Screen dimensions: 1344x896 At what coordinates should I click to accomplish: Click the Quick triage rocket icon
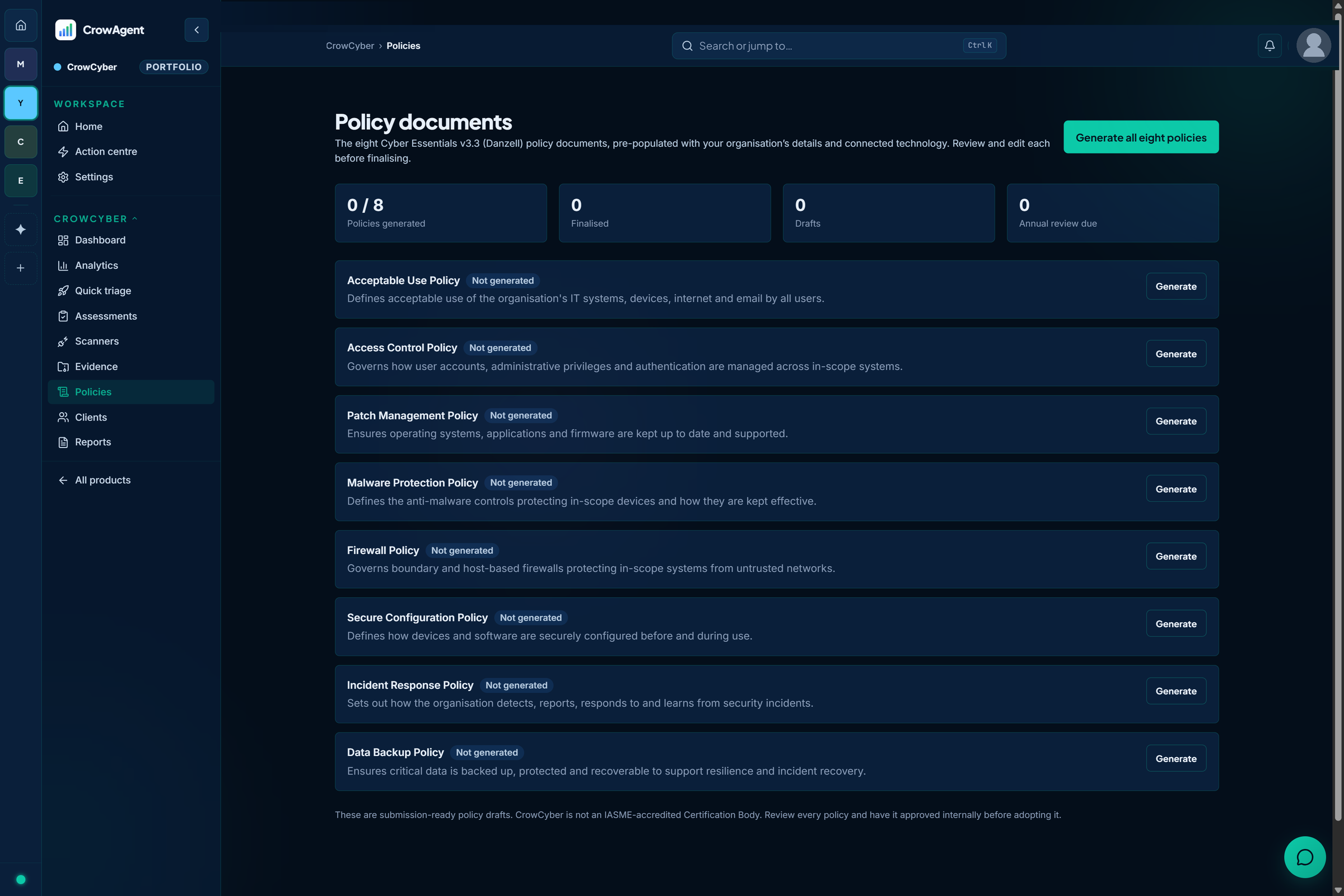(63, 291)
